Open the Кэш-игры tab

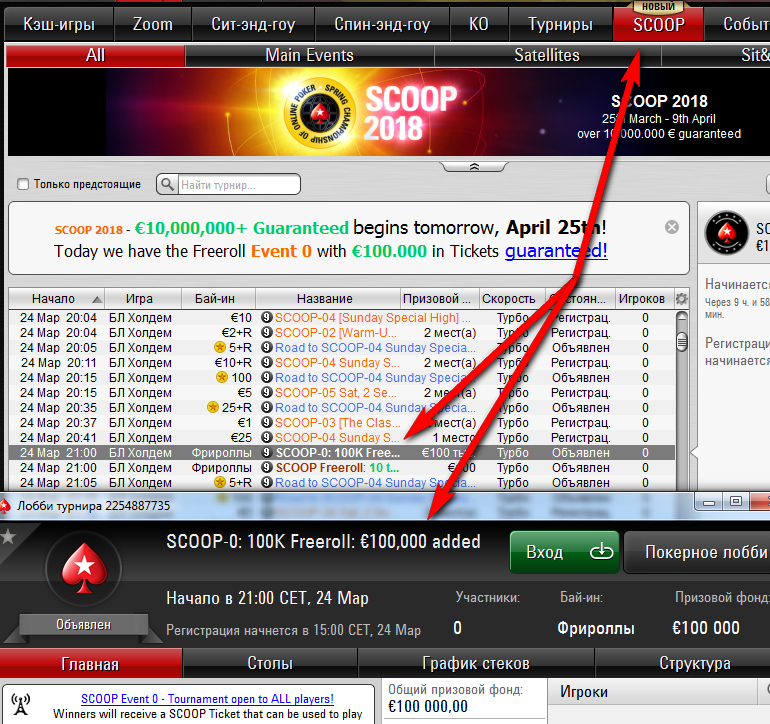tap(59, 24)
